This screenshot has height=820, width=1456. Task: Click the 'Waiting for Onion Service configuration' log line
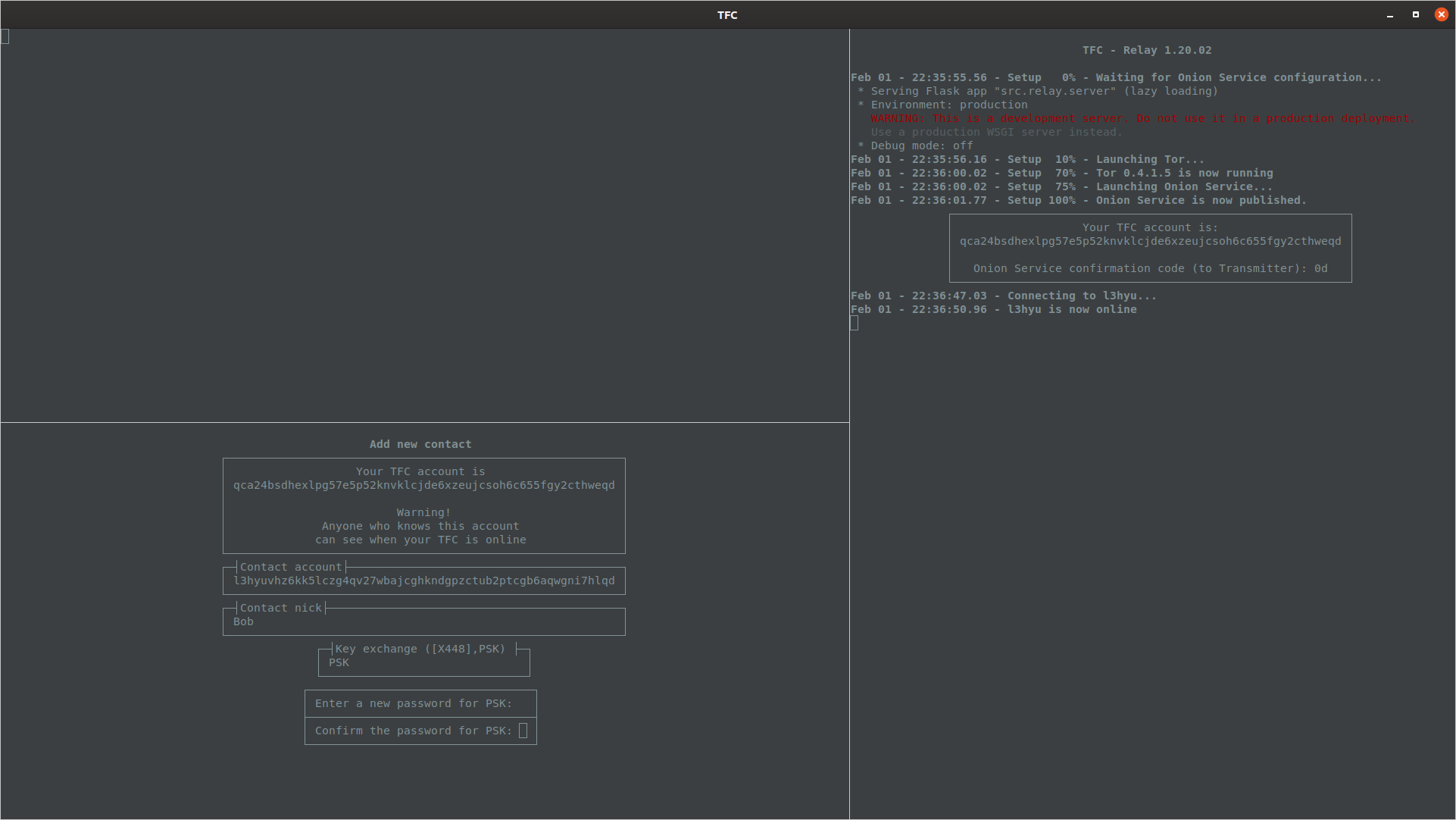click(1116, 77)
